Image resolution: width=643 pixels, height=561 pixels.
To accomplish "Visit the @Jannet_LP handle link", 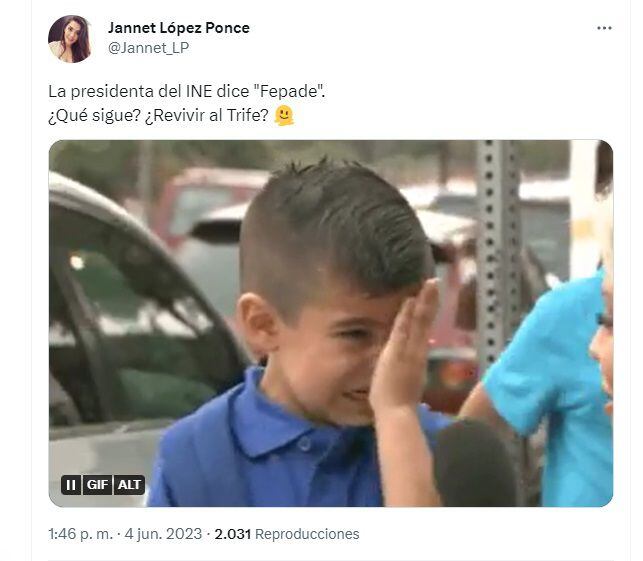I will tap(148, 48).
